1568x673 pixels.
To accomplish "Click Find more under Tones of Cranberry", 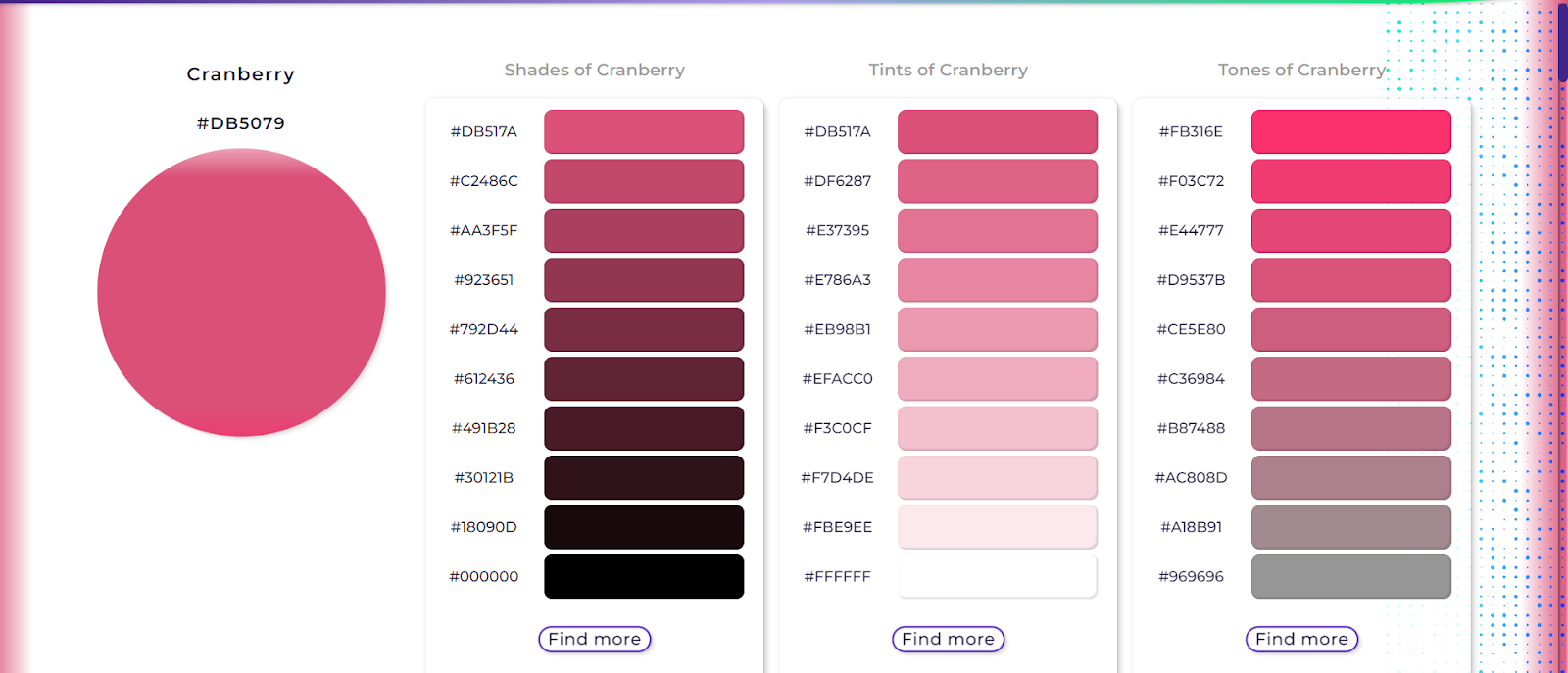I will click(x=1301, y=639).
